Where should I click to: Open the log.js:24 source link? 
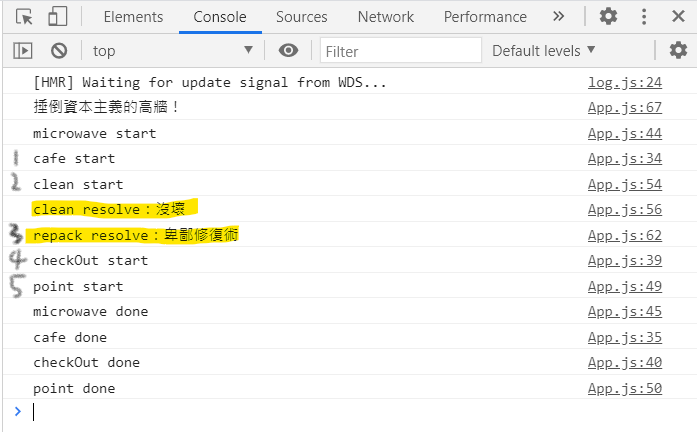pos(624,82)
